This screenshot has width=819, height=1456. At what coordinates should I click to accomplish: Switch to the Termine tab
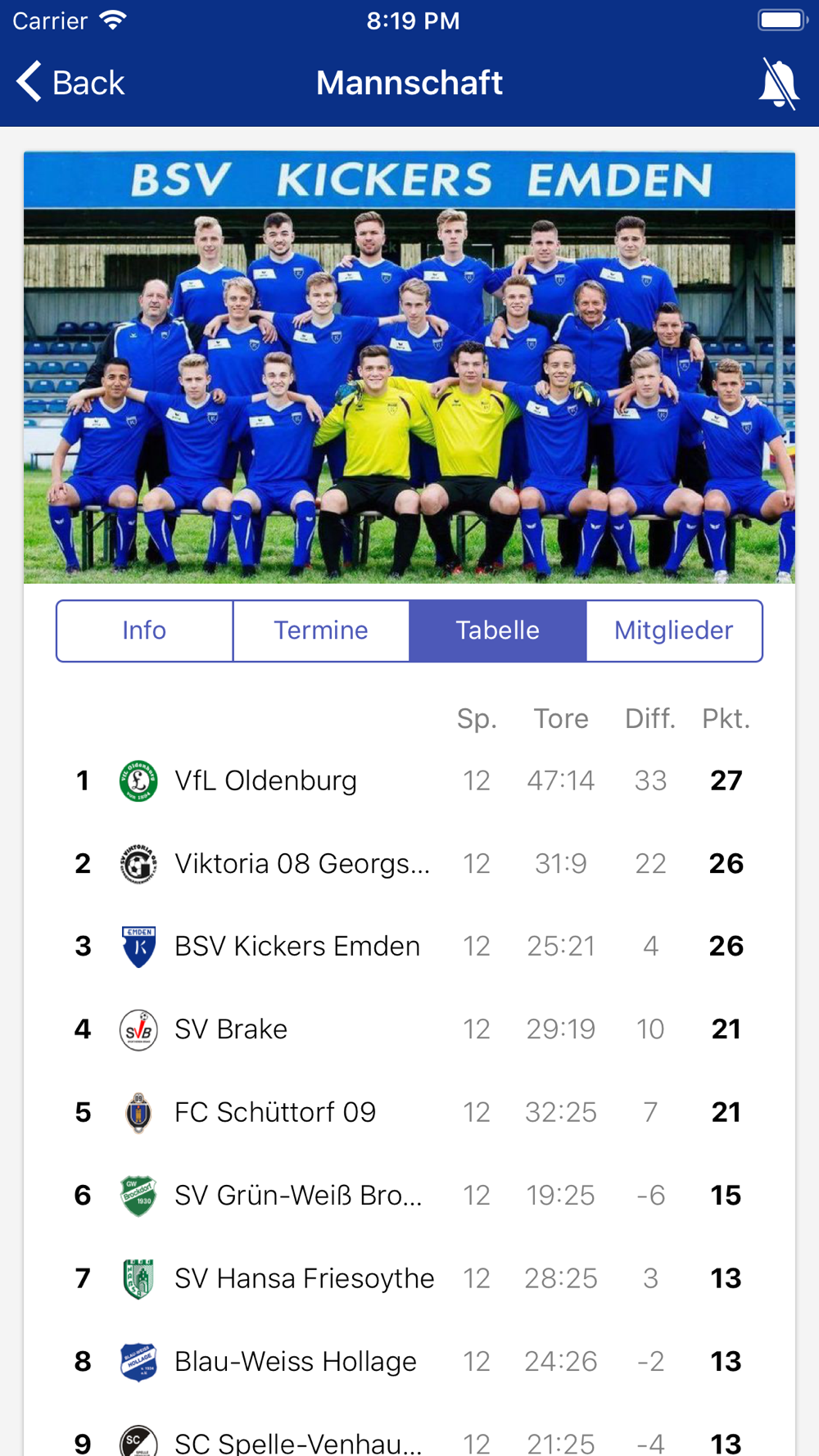pyautogui.click(x=321, y=631)
